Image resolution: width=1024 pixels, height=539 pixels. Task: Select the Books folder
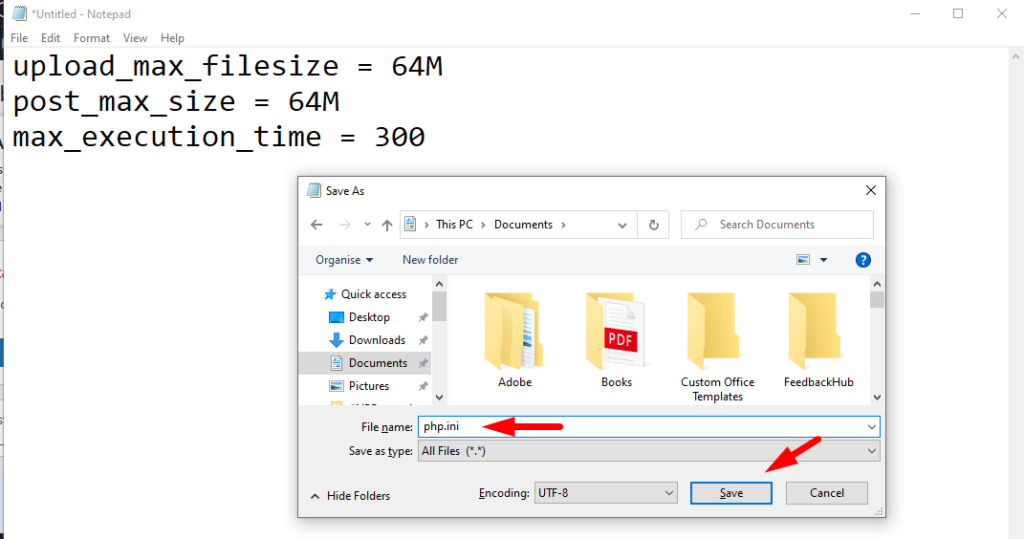(x=616, y=340)
